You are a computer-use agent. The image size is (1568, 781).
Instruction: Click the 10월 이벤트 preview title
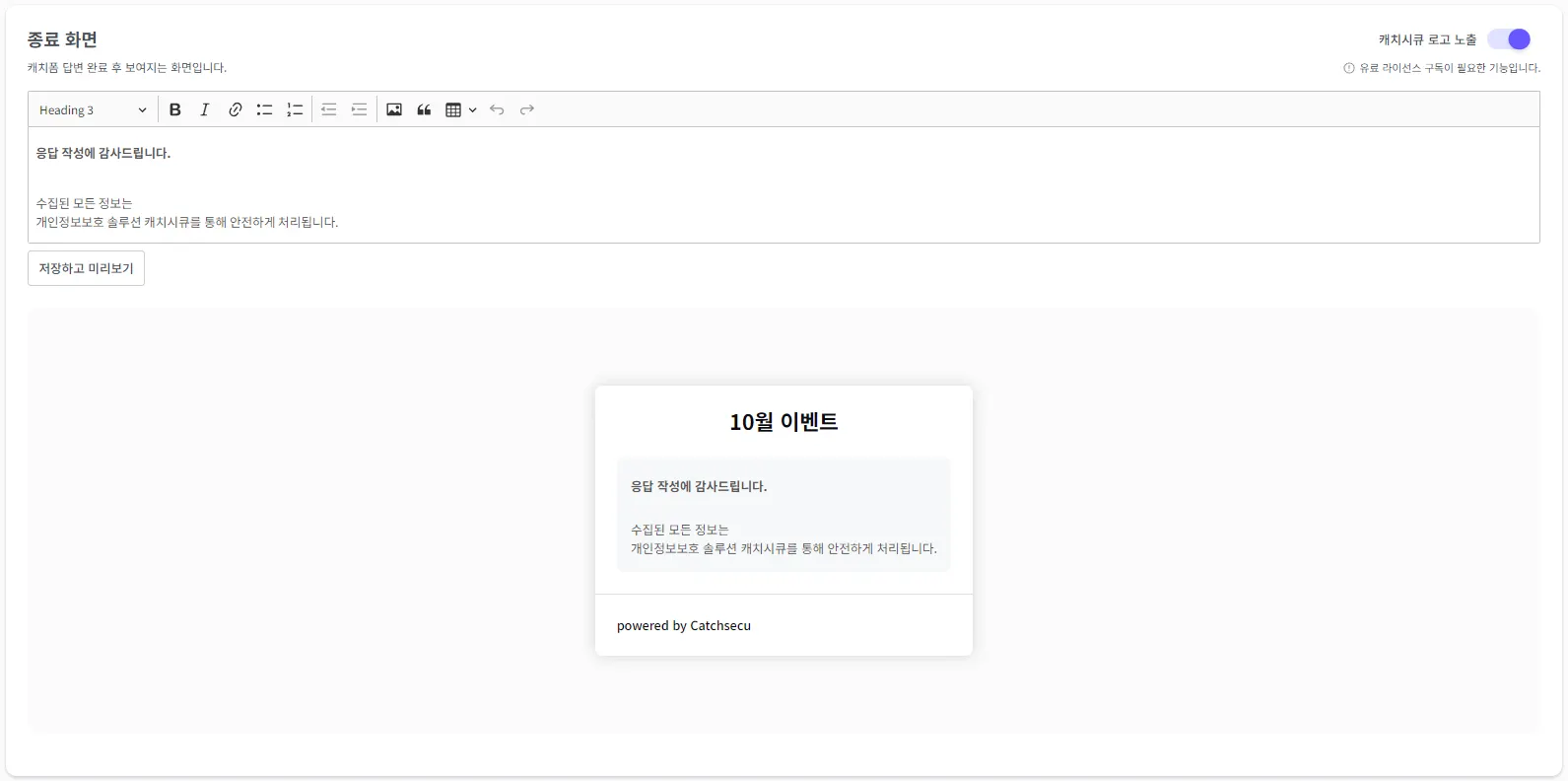784,422
